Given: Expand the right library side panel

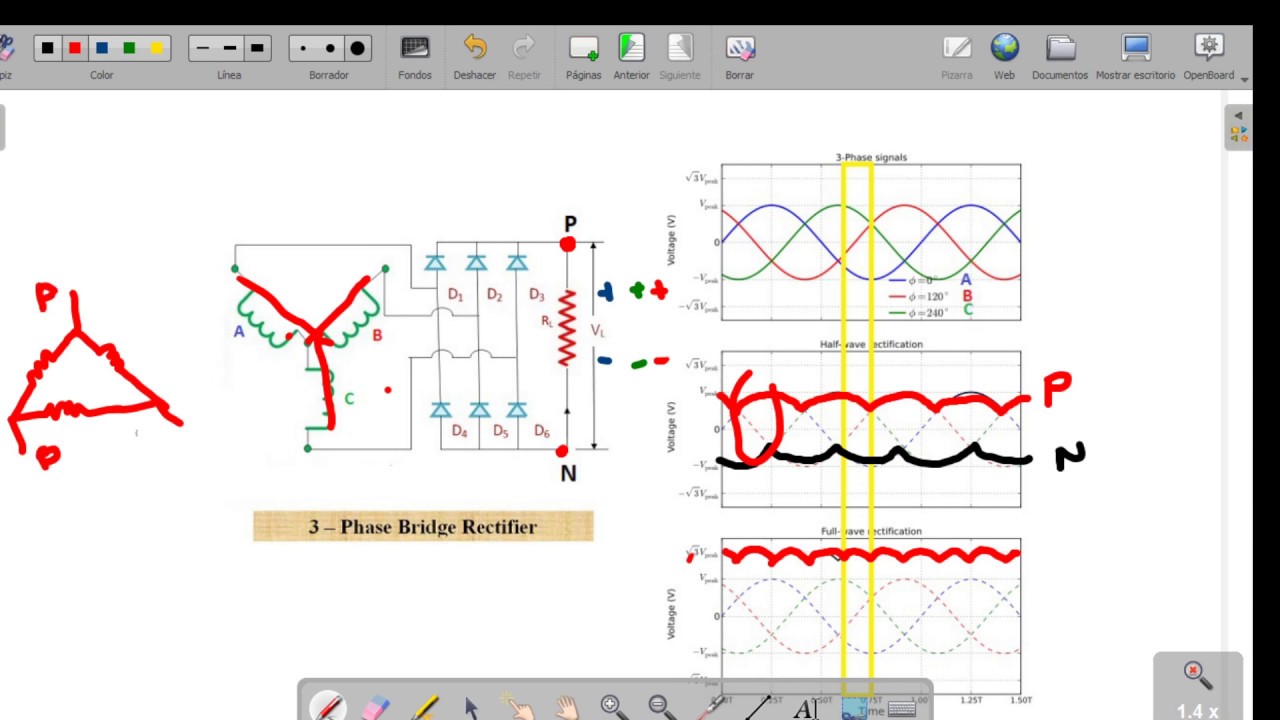Looking at the screenshot, I should tap(1238, 125).
